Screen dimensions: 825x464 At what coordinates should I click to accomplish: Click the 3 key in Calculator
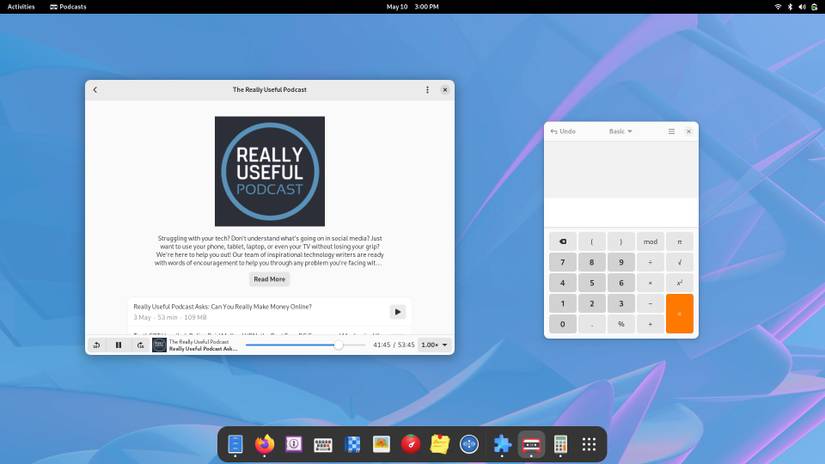click(621, 304)
